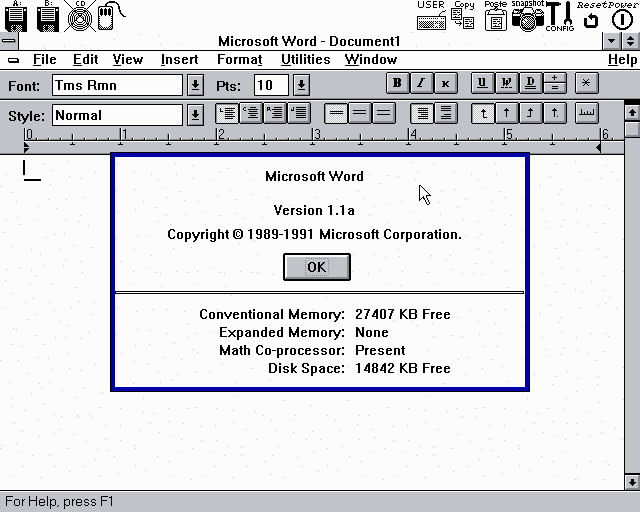
Task: Click the USER keyboard icon
Action: [x=431, y=16]
